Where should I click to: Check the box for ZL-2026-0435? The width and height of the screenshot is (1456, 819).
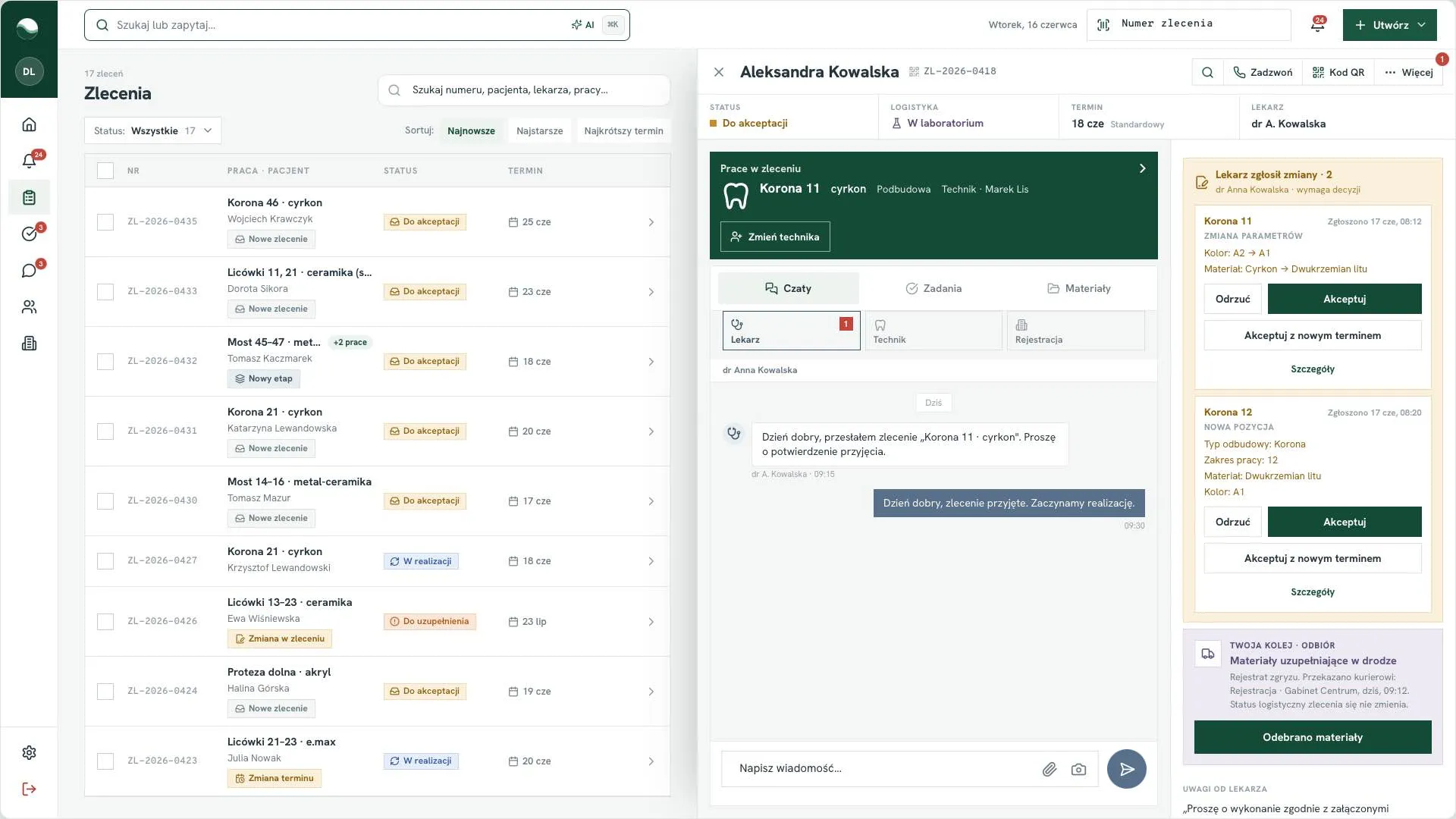tap(105, 222)
